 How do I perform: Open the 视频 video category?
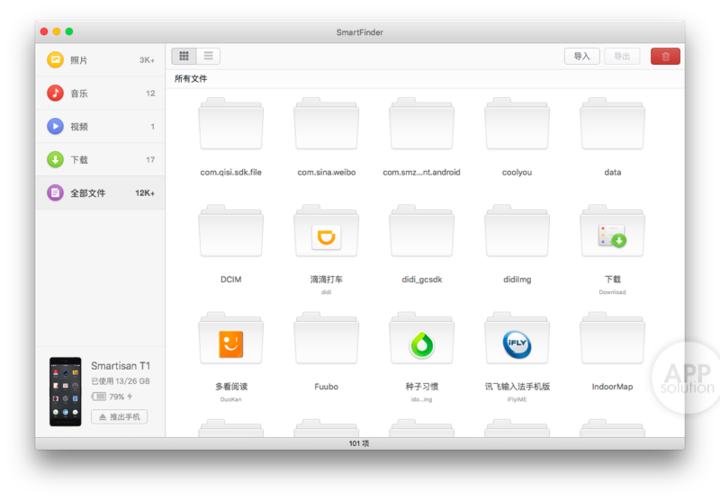100,126
